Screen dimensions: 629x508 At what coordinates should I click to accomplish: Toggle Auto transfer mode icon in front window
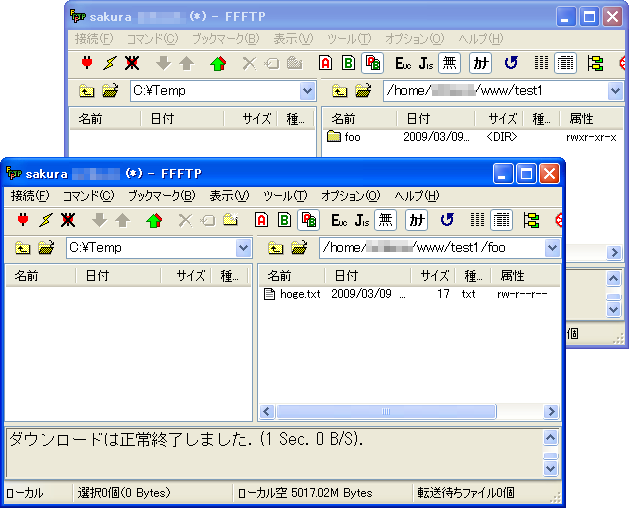pyautogui.click(x=308, y=220)
